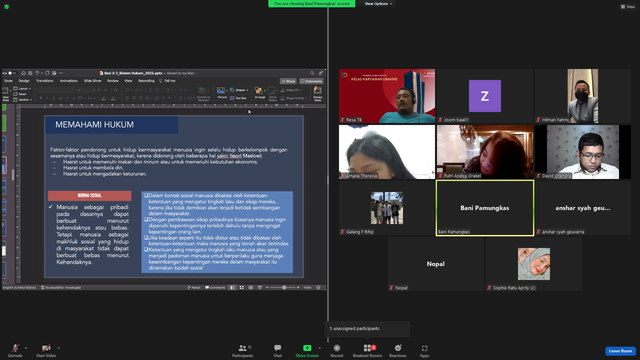Select the Bani Pamungkas highlighted tile
Viewport: 640px width, 360px height.
pos(485,208)
